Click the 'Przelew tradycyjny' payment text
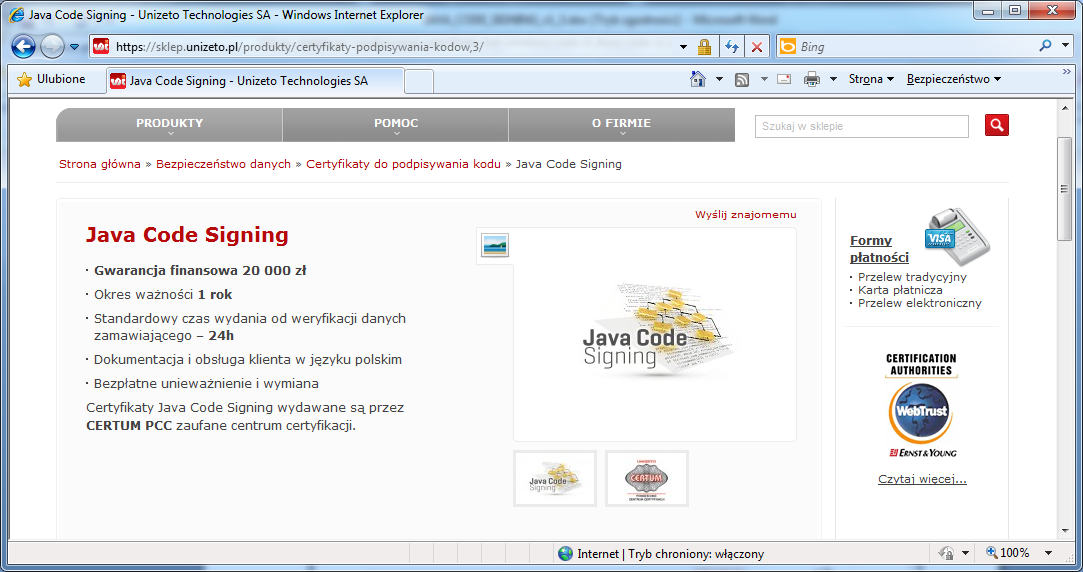 pyautogui.click(x=912, y=277)
